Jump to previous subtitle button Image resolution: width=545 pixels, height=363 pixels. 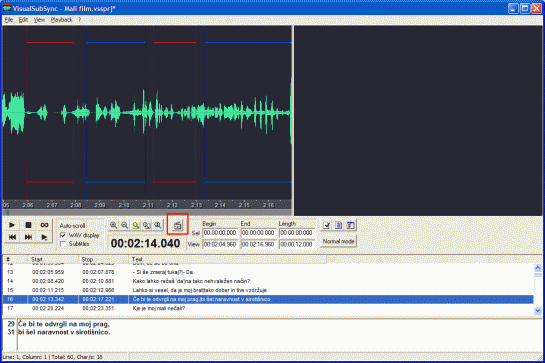12,237
